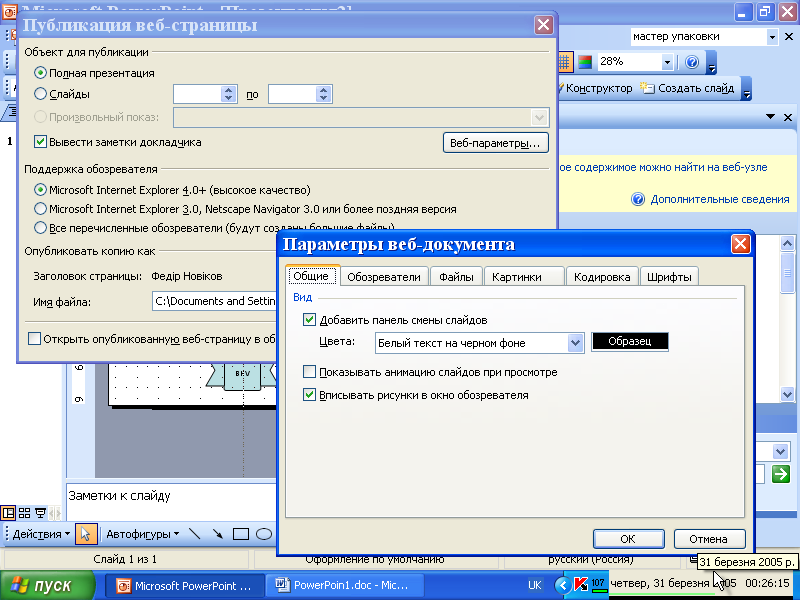800x600 pixels.
Task: Click the мастер упаковки question field
Action: coord(698,37)
